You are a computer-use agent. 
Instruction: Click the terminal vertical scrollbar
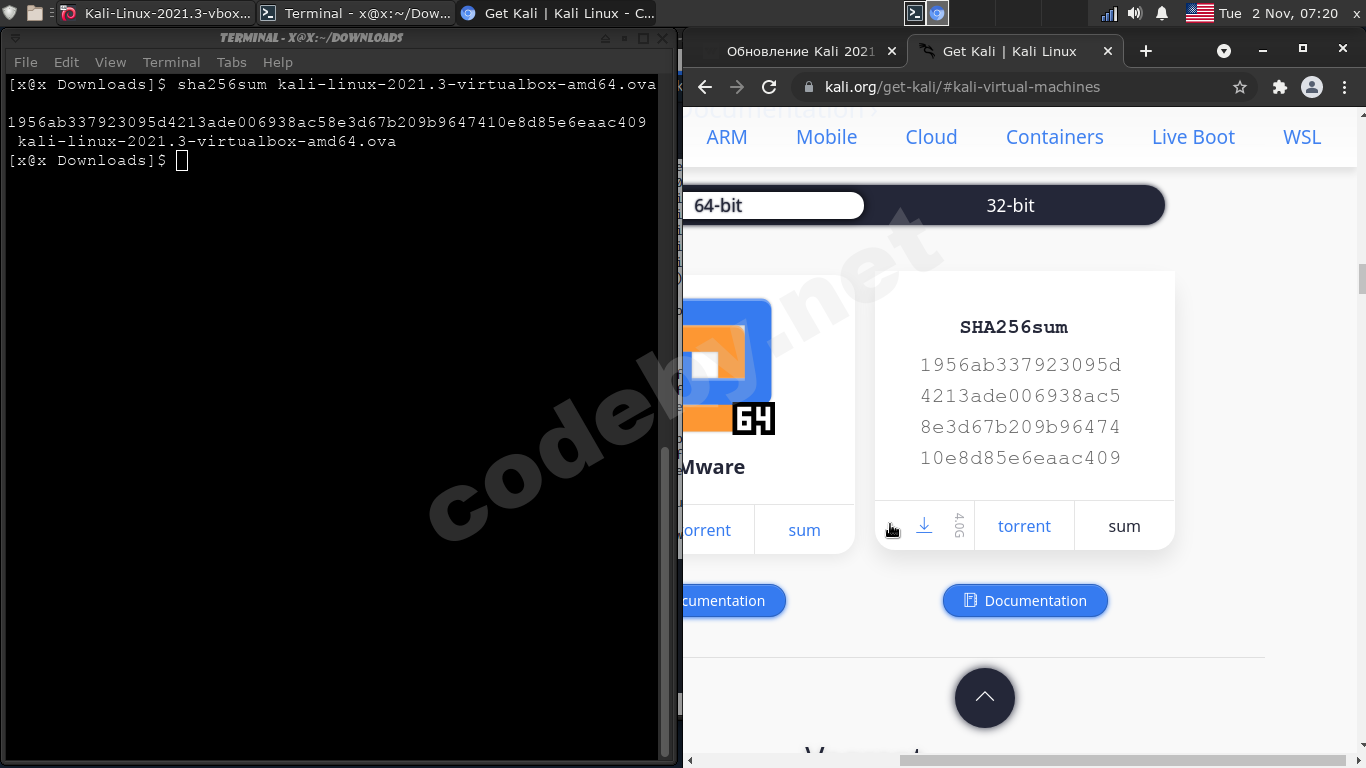(666, 600)
